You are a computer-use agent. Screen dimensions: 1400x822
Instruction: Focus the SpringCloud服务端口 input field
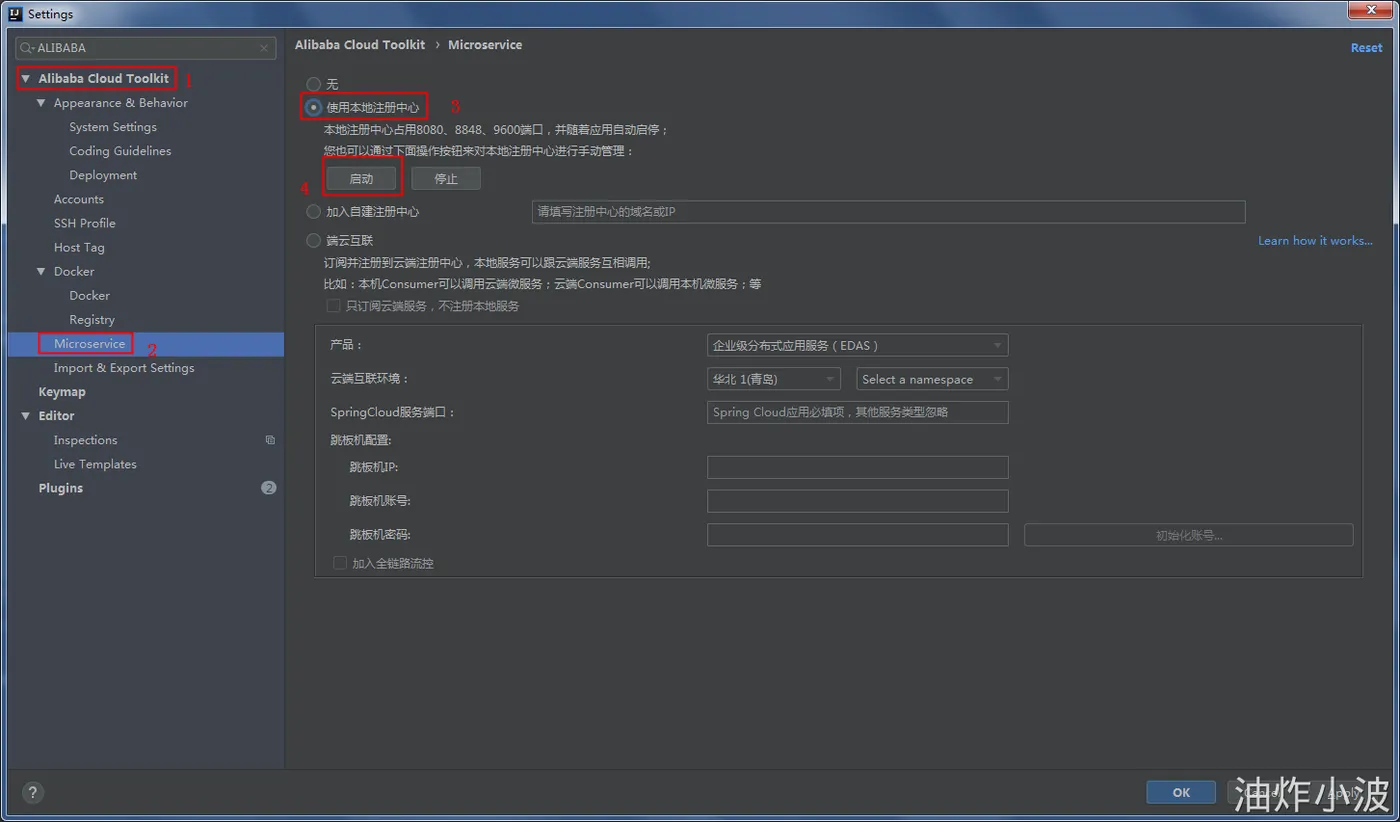(857, 412)
